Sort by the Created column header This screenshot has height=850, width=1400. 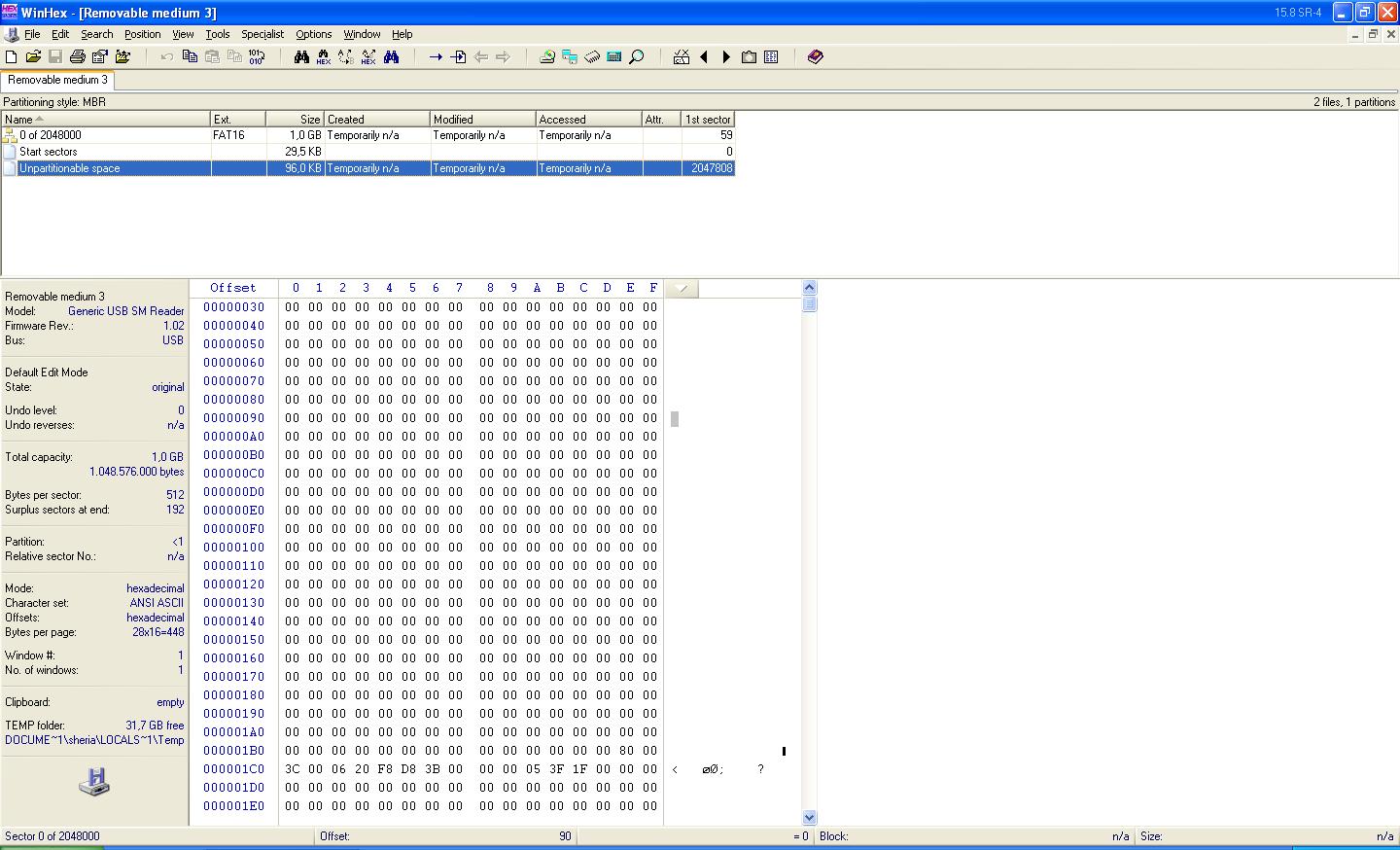[377, 120]
